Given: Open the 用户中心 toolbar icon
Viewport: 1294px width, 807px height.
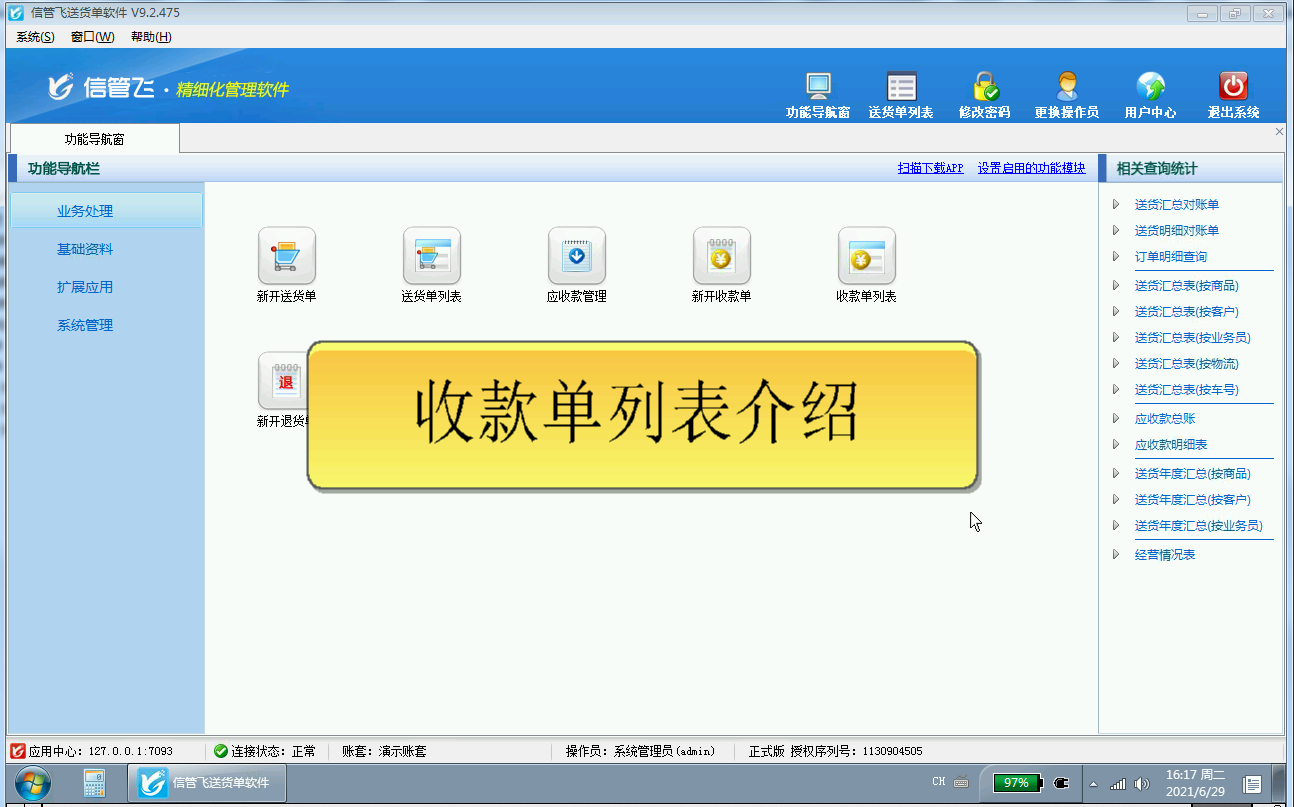Looking at the screenshot, I should coord(1150,87).
